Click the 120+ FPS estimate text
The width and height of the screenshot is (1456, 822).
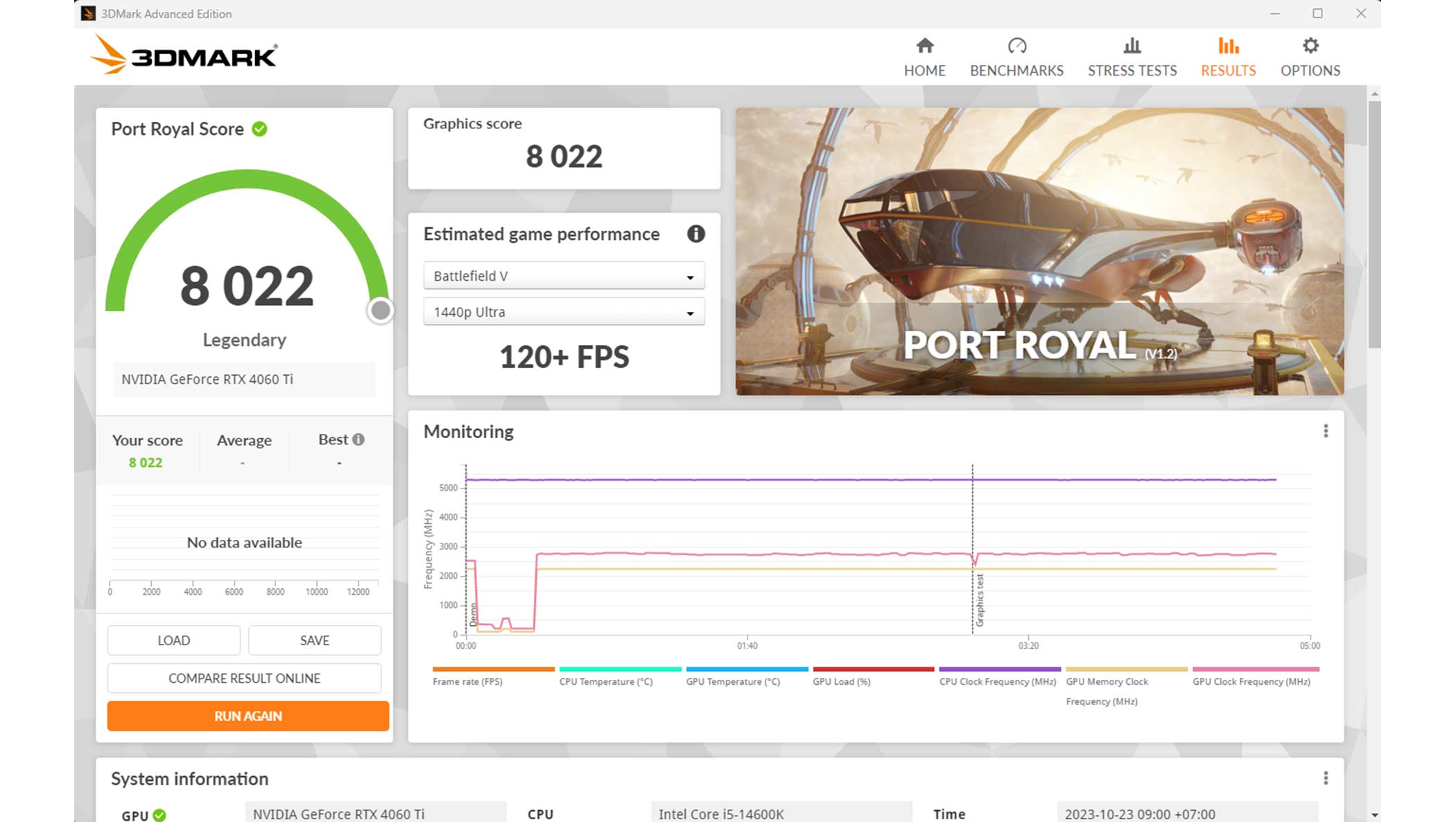point(564,358)
